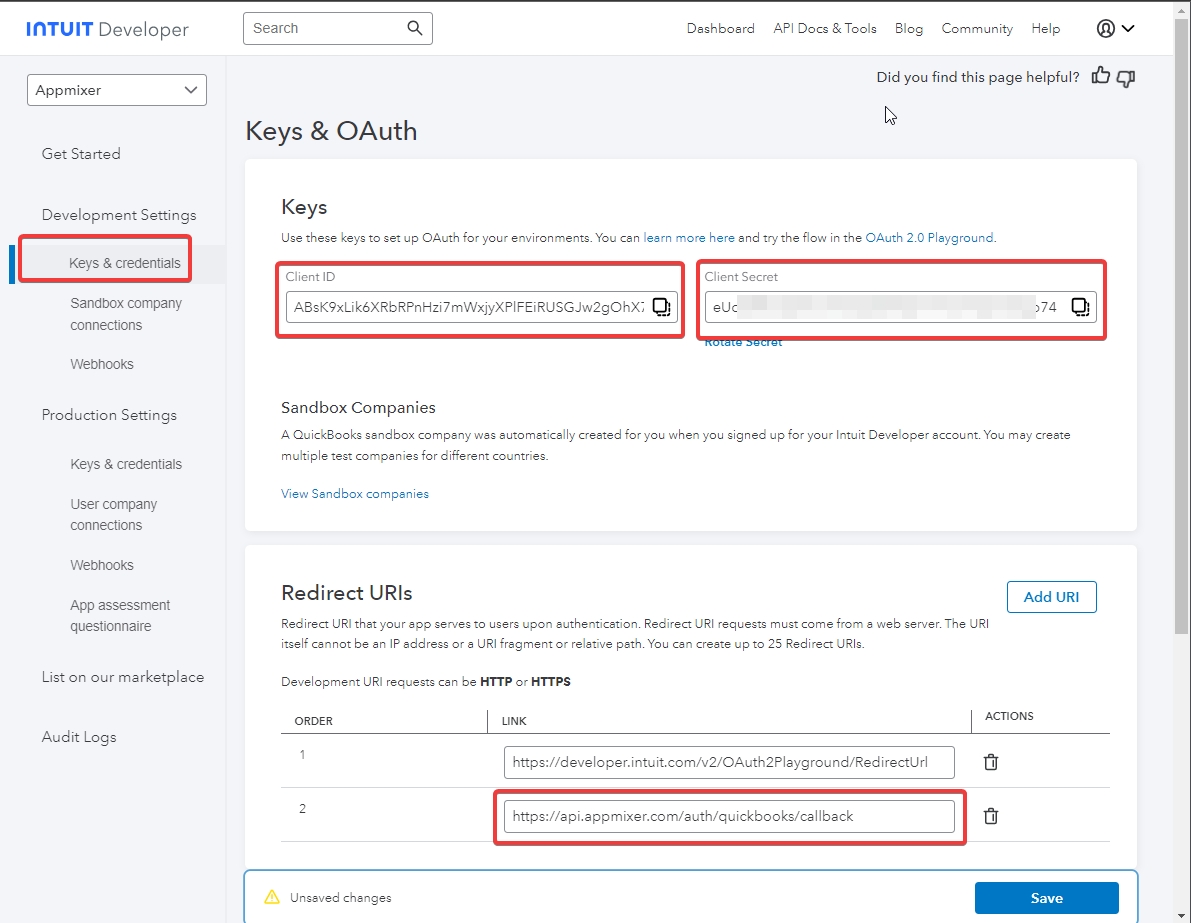The height and width of the screenshot is (923, 1191).
Task: Expand the Appmixer app selector dropdown
Action: 117,90
